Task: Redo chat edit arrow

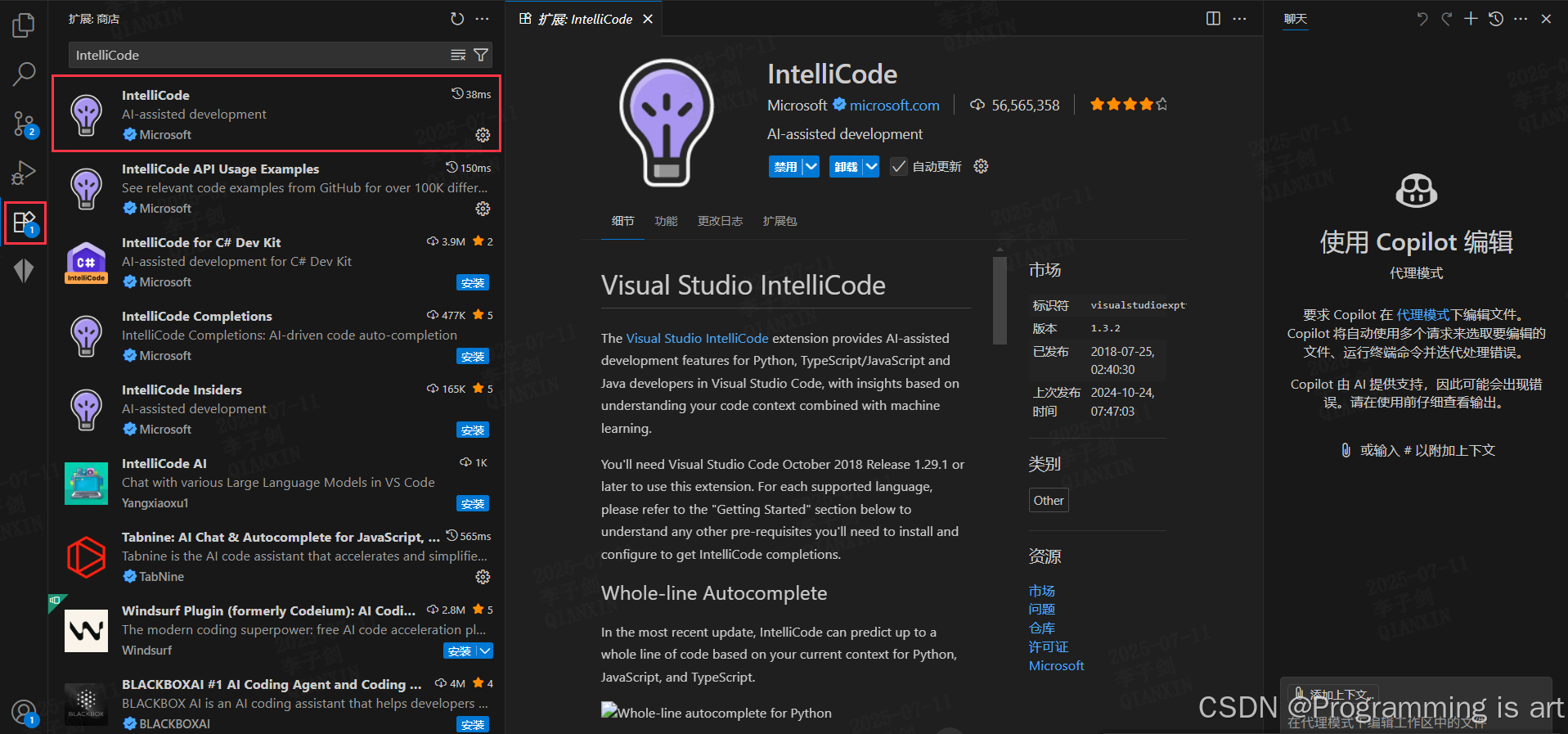Action: (1447, 19)
